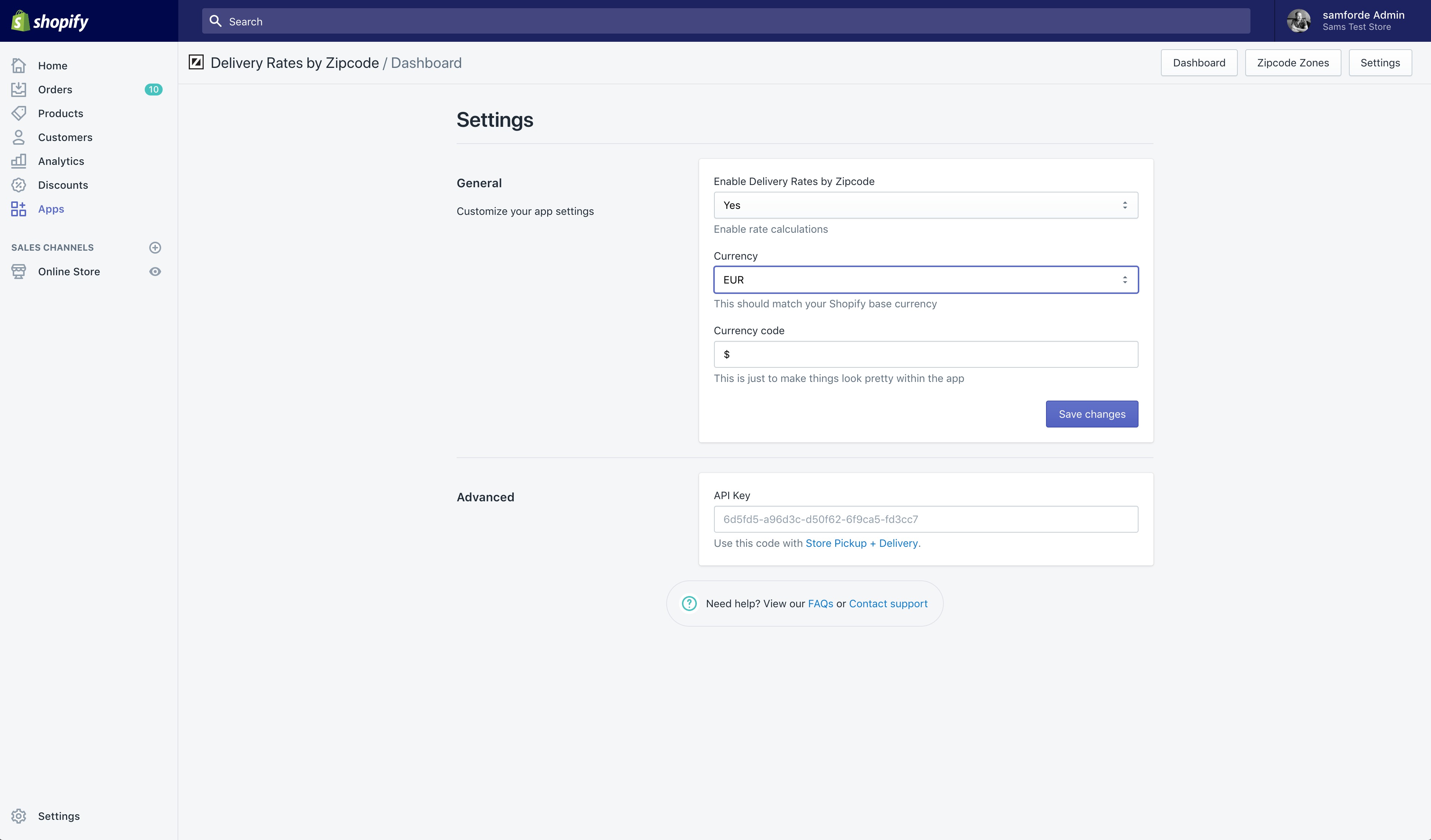
Task: Click the help question mark icon
Action: pyautogui.click(x=689, y=603)
